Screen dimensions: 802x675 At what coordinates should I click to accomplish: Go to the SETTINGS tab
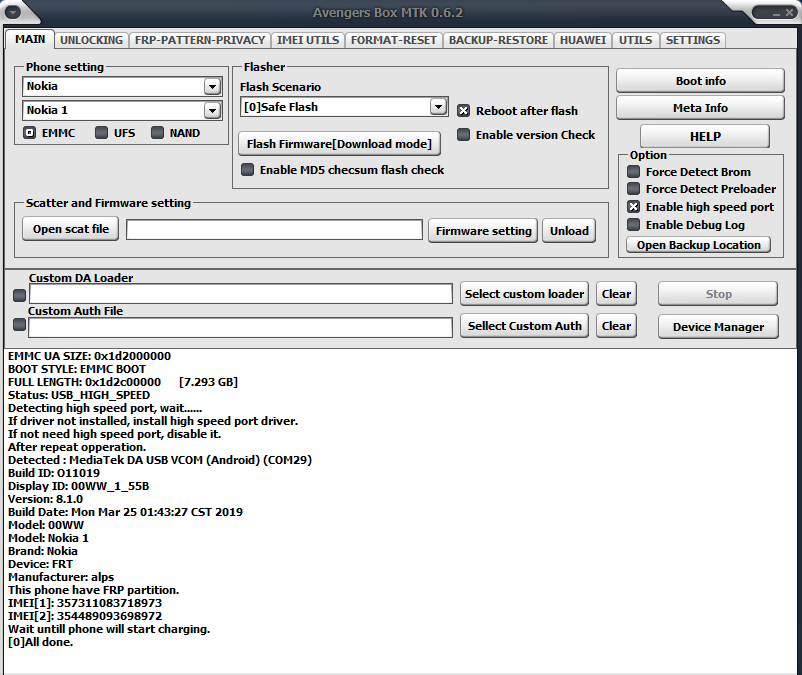point(693,40)
